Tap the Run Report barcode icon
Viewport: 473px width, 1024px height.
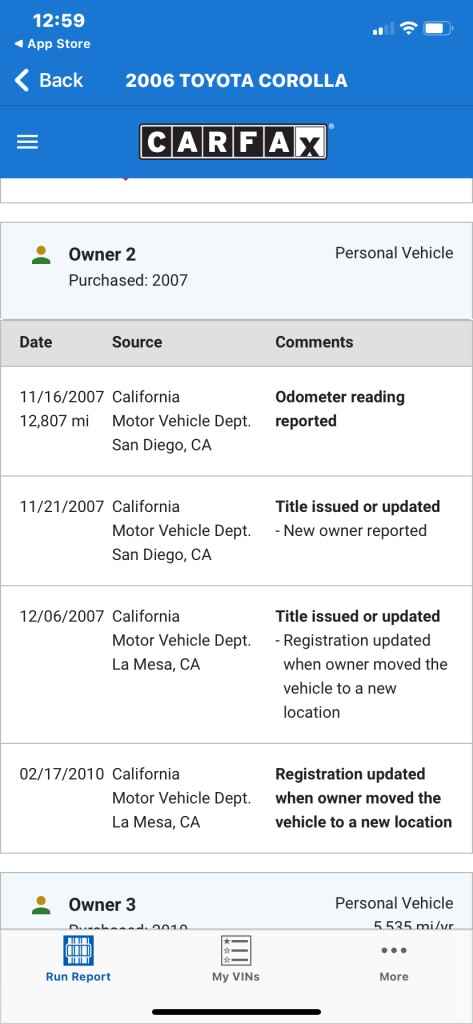pos(78,950)
